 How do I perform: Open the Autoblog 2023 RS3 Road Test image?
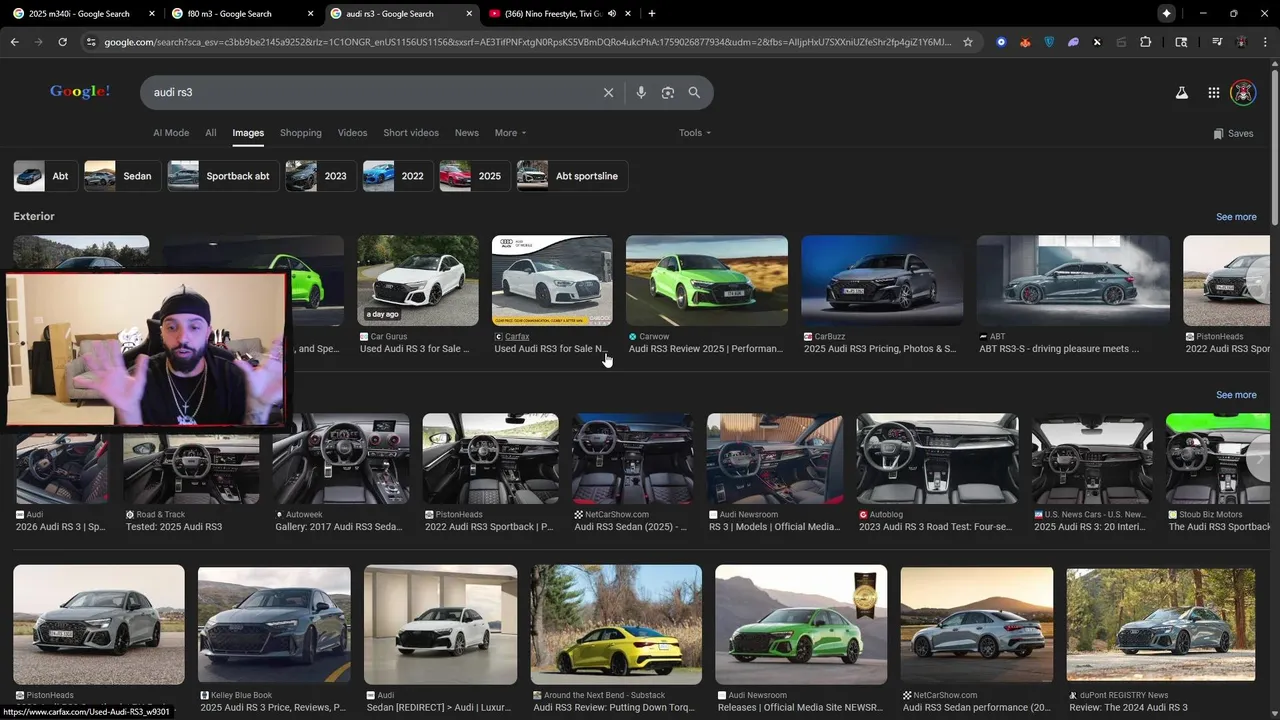point(937,458)
